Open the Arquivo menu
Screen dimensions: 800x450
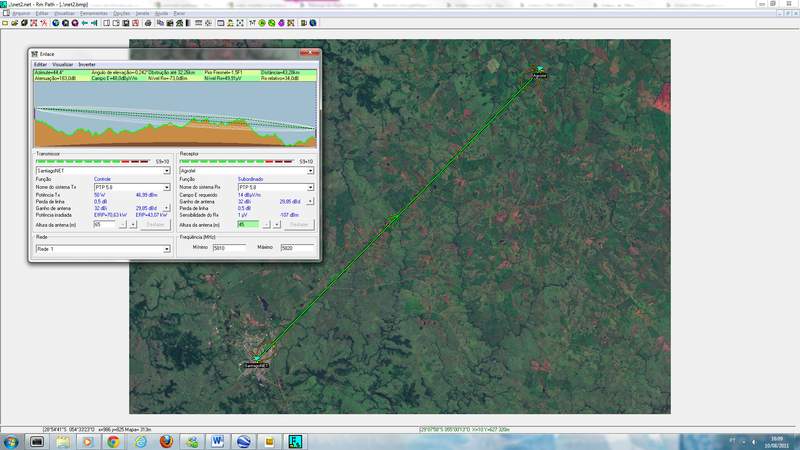[x=21, y=13]
